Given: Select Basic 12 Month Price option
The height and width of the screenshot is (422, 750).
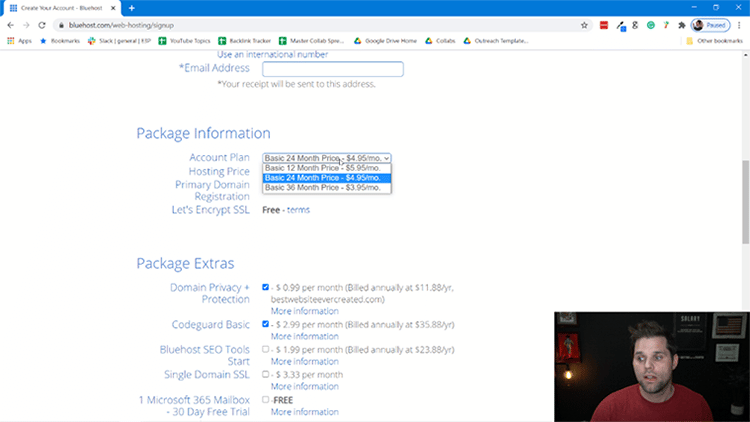Looking at the screenshot, I should (x=326, y=168).
